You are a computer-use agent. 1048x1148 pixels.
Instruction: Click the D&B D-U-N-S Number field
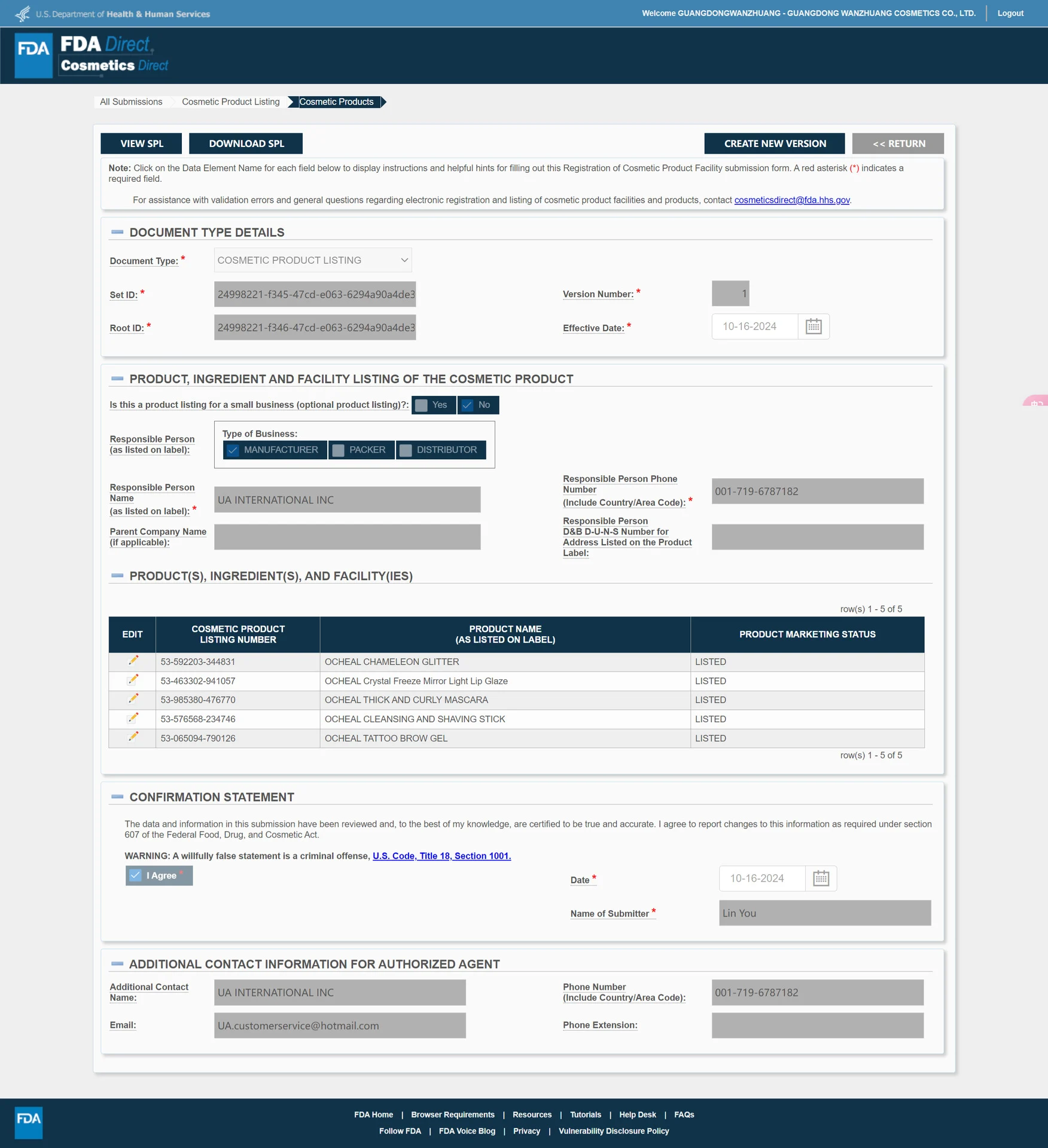tap(818, 537)
